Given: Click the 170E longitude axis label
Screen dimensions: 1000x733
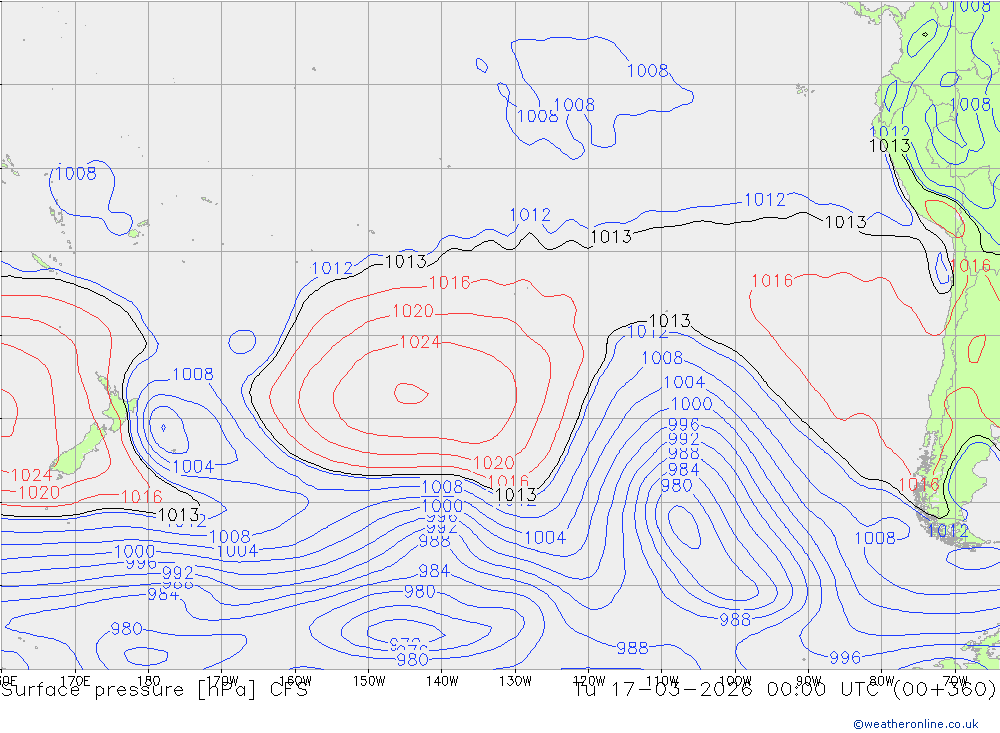Looking at the screenshot, I should click(x=75, y=680).
